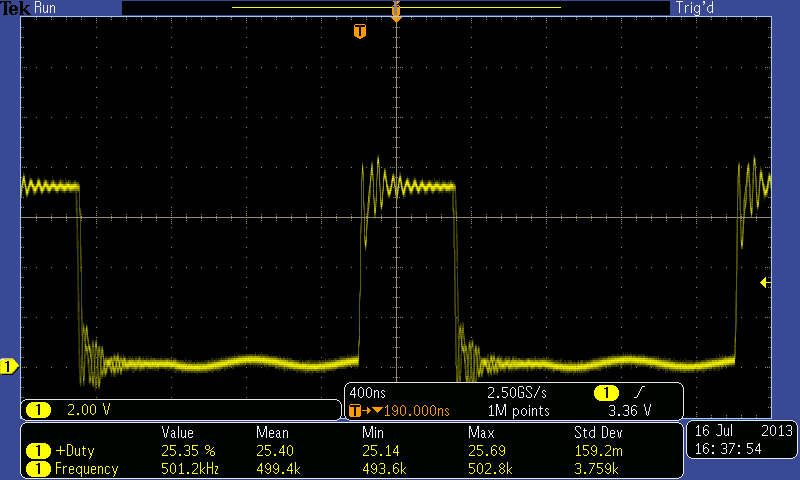
Task: Click the 159.2m standard deviation value
Action: [598, 451]
